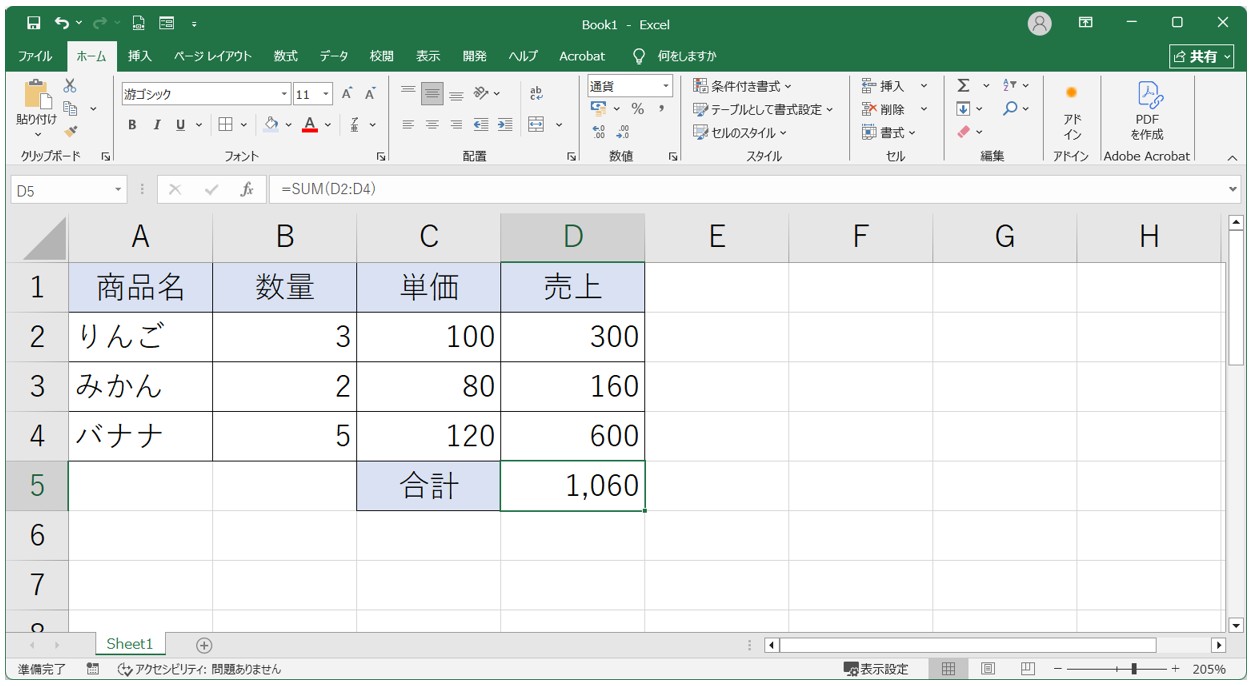Viewport: 1254px width, 686px height.
Task: Toggle left text alignment
Action: click(x=408, y=125)
